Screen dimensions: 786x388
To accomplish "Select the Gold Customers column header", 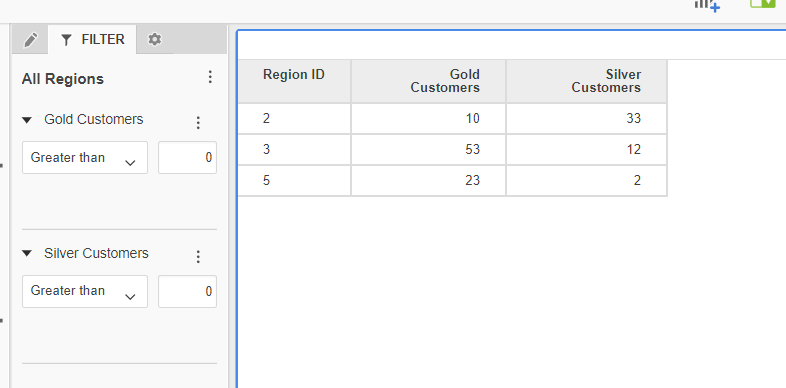I will click(429, 81).
